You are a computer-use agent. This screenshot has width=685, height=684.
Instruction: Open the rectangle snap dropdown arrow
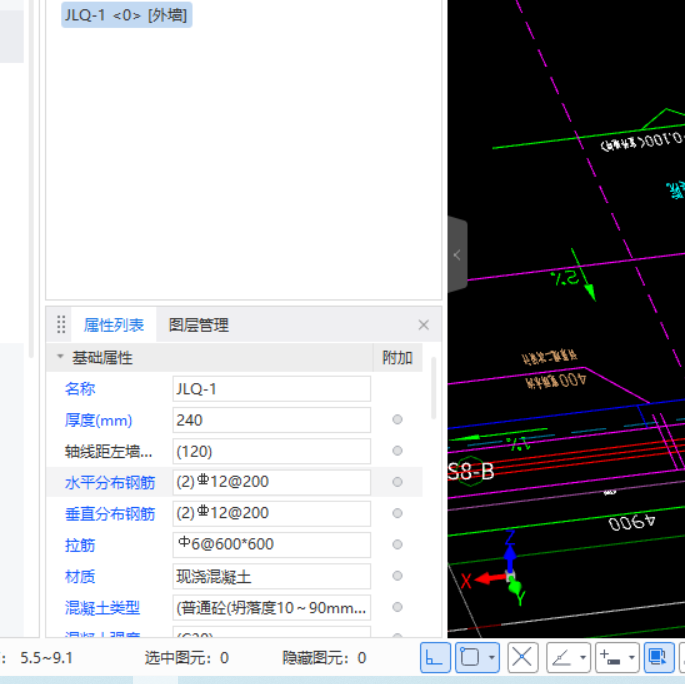pyautogui.click(x=492, y=657)
